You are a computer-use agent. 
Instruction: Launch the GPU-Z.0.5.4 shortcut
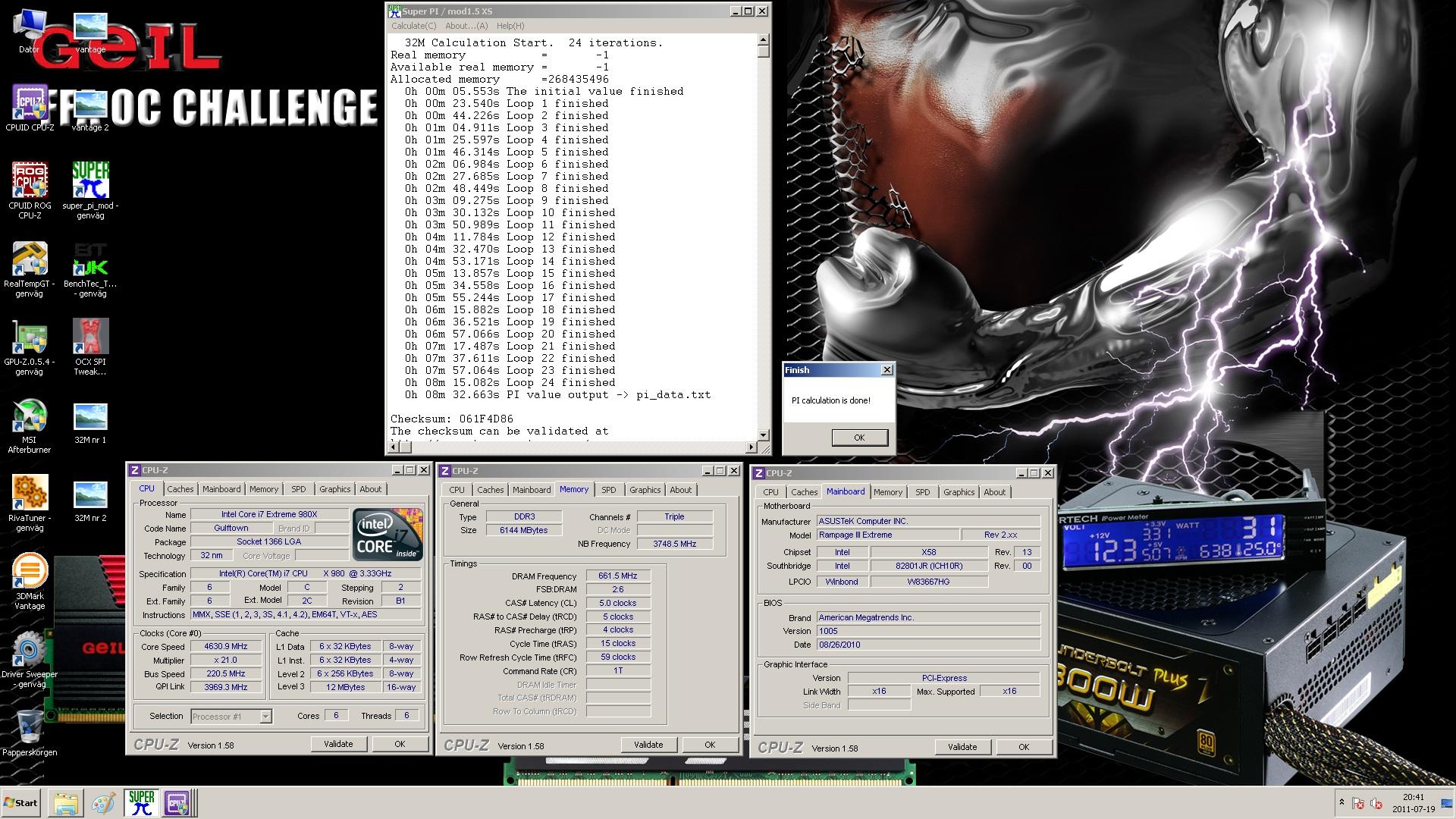pyautogui.click(x=30, y=347)
